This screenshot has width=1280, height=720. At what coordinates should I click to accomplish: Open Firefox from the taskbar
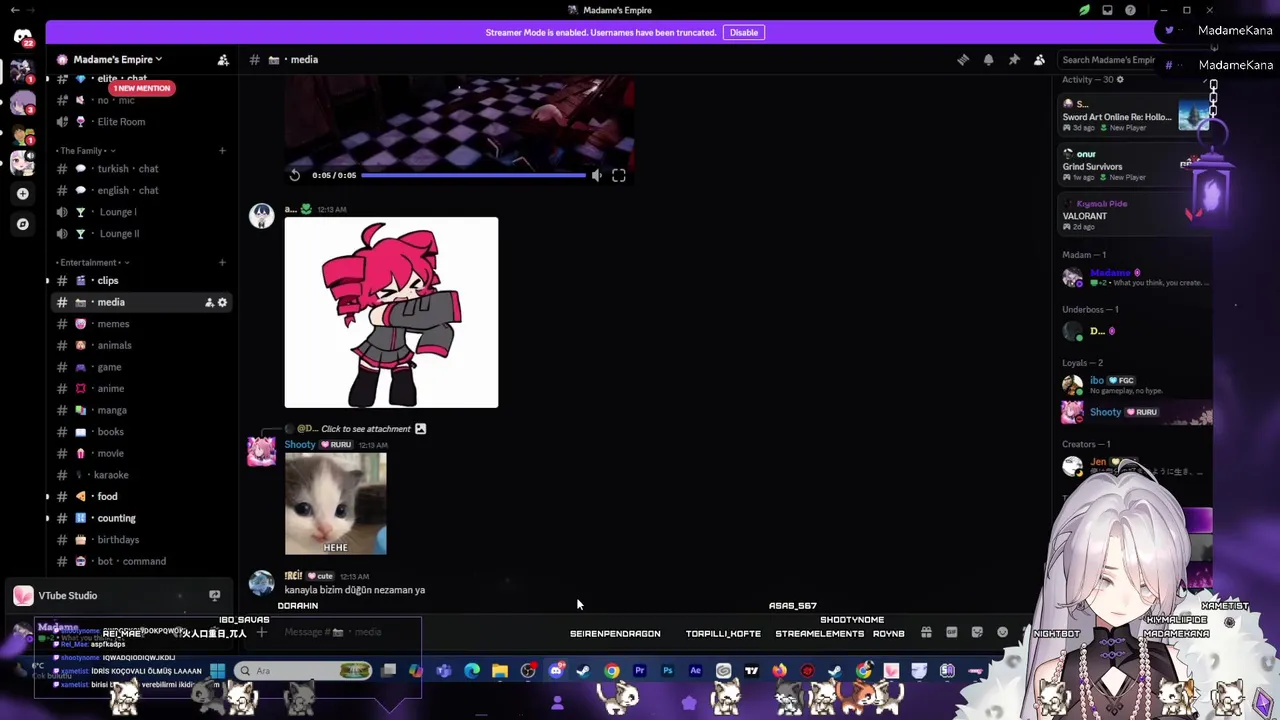tap(779, 671)
